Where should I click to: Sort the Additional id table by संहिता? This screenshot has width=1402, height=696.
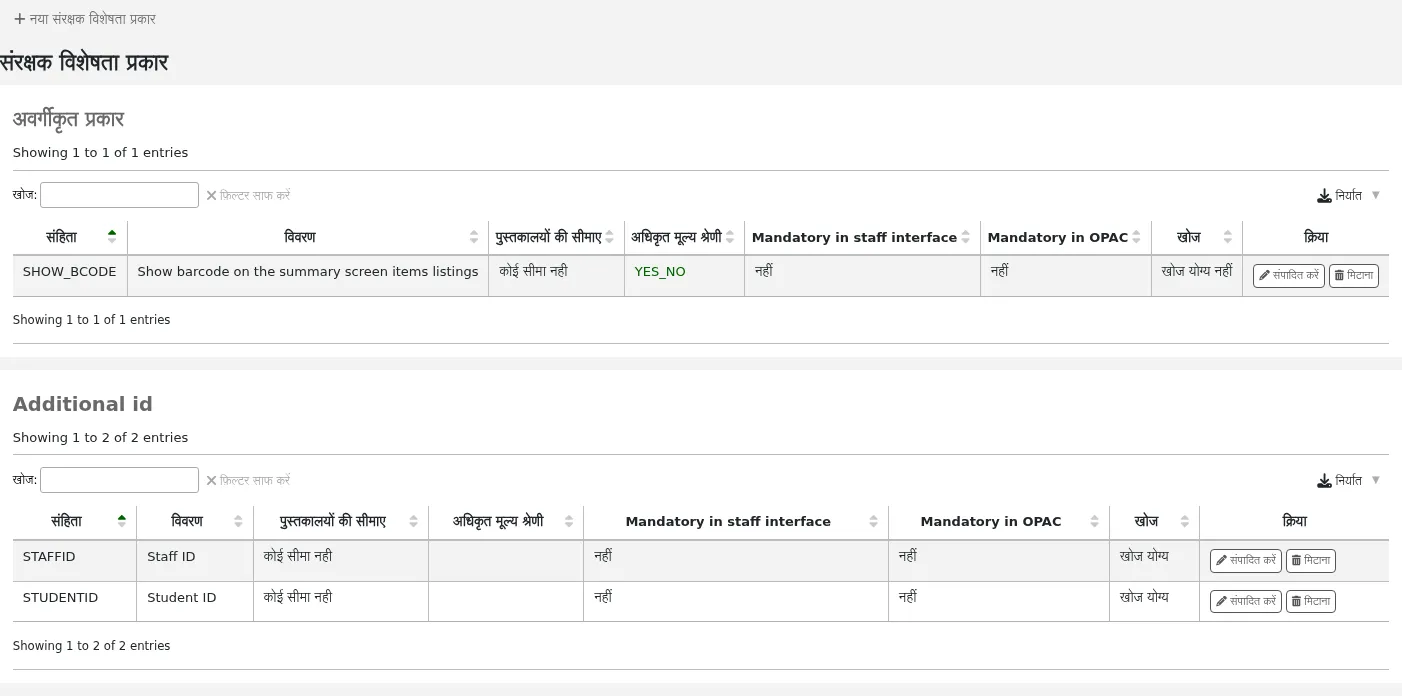pos(75,521)
